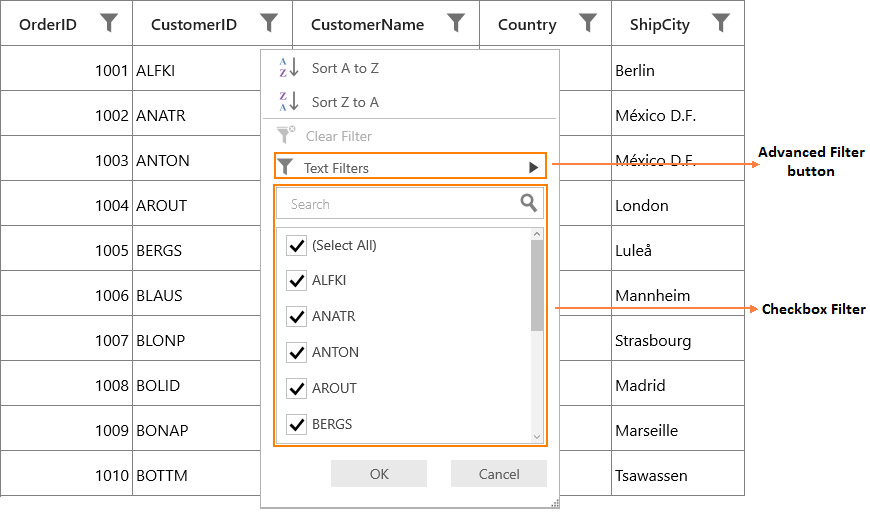Click the CustomerID column header
Image resolution: width=870 pixels, height=518 pixels.
click(213, 23)
